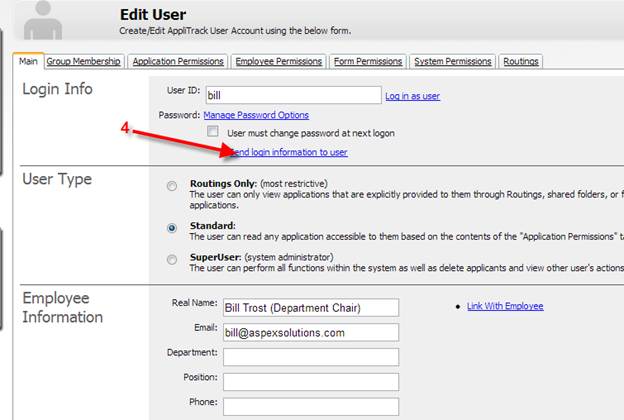Click the Log in as user link
The width and height of the screenshot is (624, 420).
pyautogui.click(x=412, y=96)
